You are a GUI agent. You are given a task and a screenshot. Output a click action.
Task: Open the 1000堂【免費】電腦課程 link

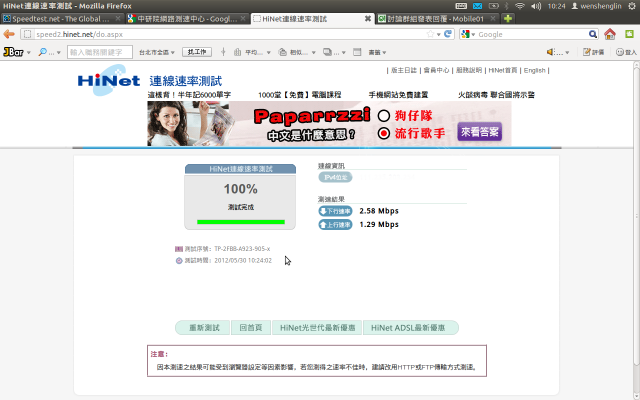300,95
